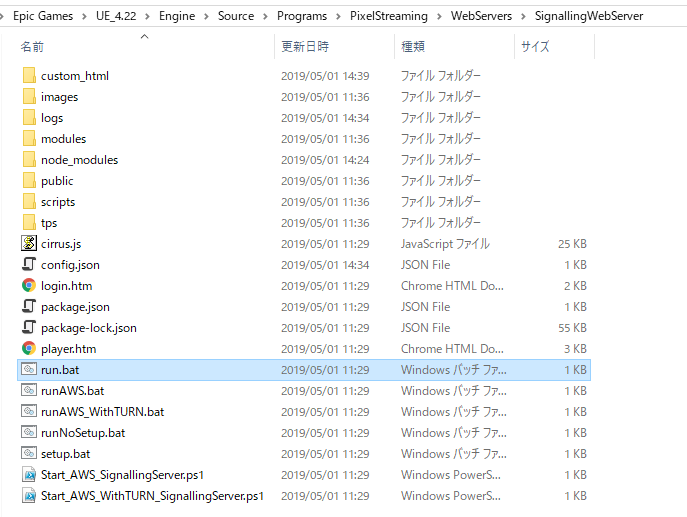Sort by the 種類 column header
This screenshot has height=517, width=687.
[x=413, y=46]
